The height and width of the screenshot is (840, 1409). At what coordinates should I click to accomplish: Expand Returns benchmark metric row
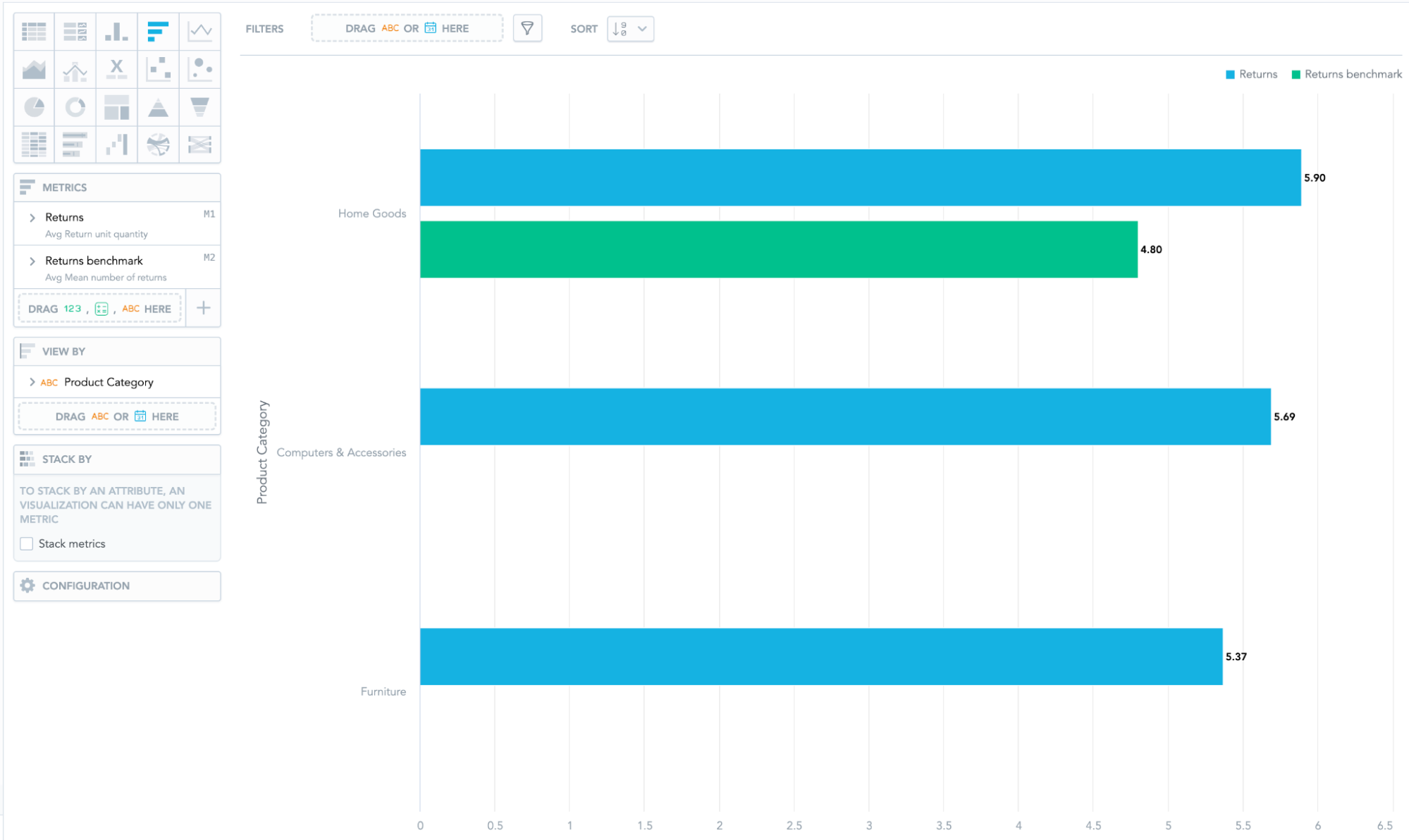pos(33,261)
